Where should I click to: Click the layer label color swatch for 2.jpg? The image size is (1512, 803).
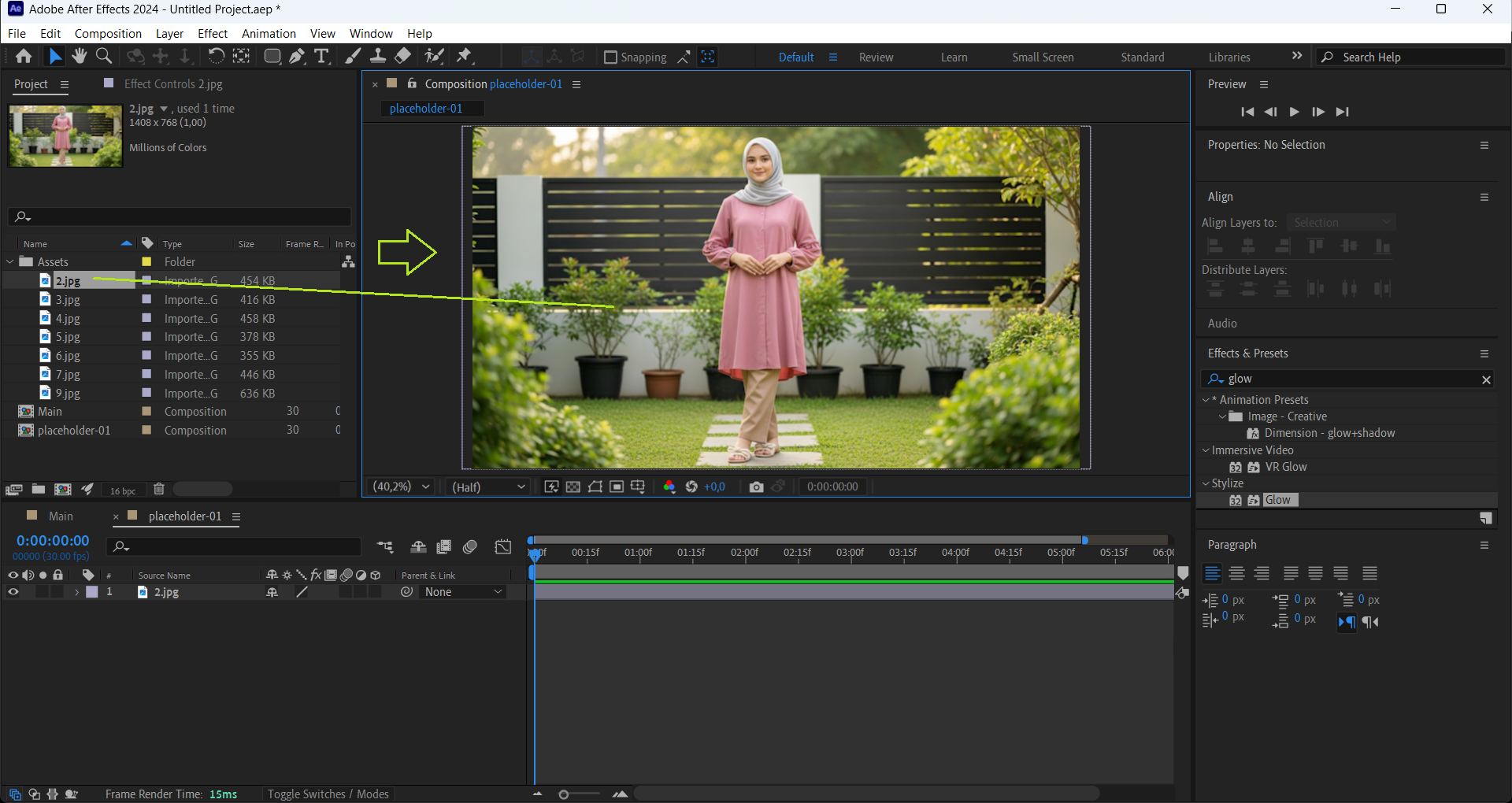[92, 592]
